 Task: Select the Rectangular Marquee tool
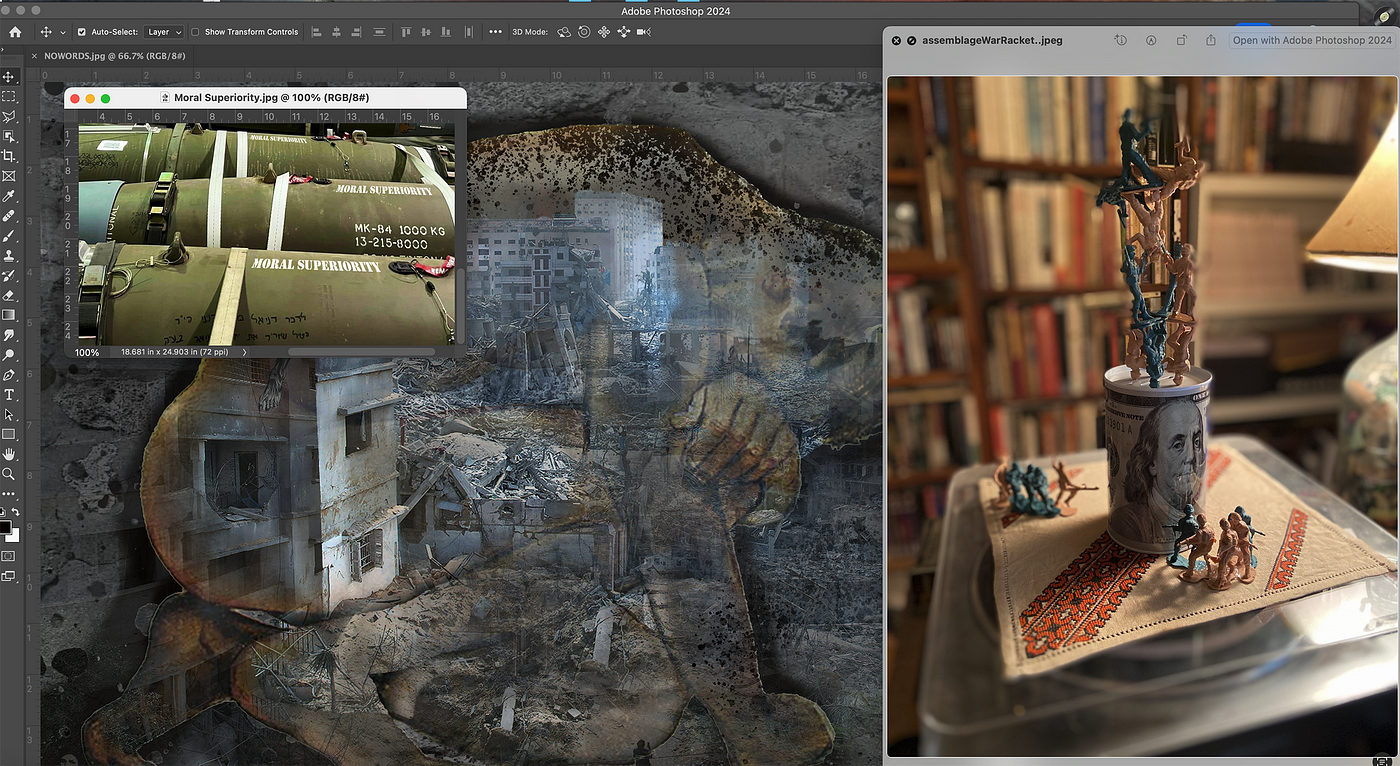9,97
